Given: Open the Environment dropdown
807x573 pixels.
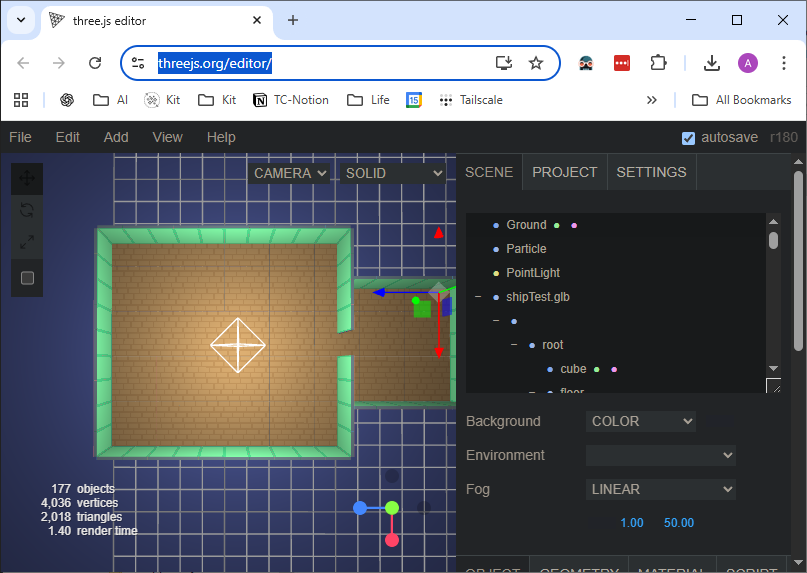Looking at the screenshot, I should [x=661, y=455].
